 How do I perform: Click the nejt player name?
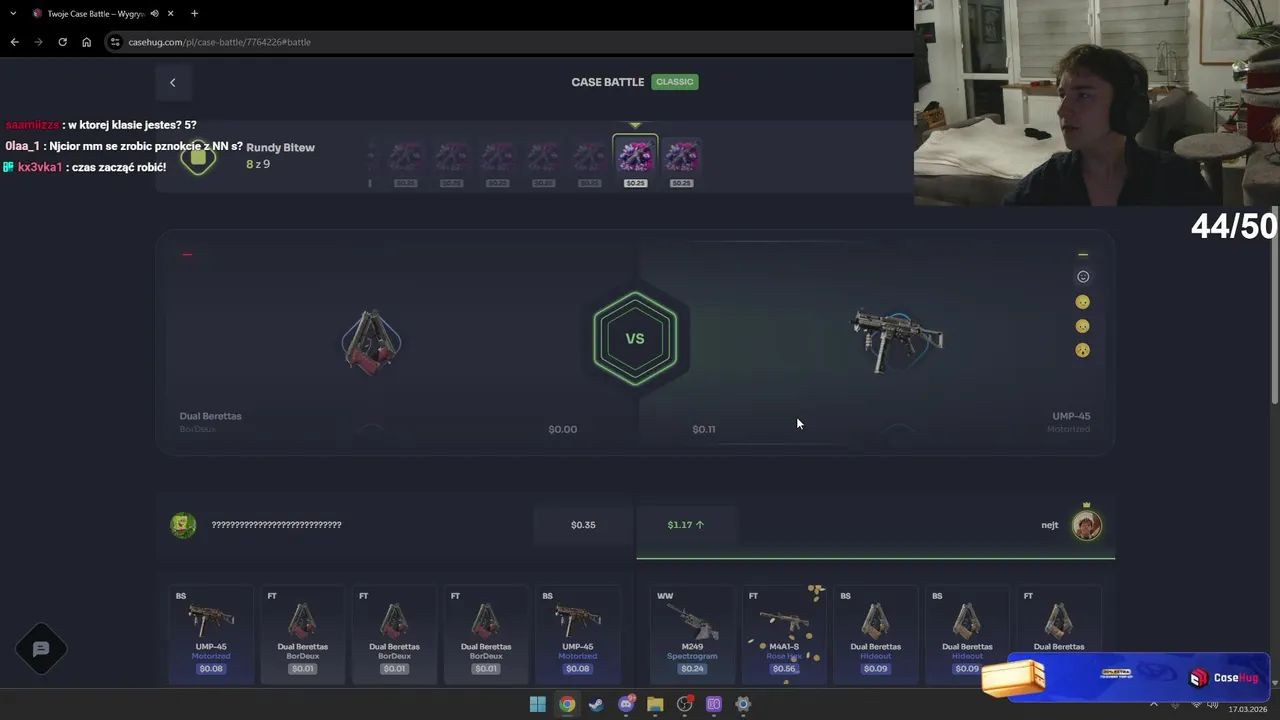tap(1050, 525)
